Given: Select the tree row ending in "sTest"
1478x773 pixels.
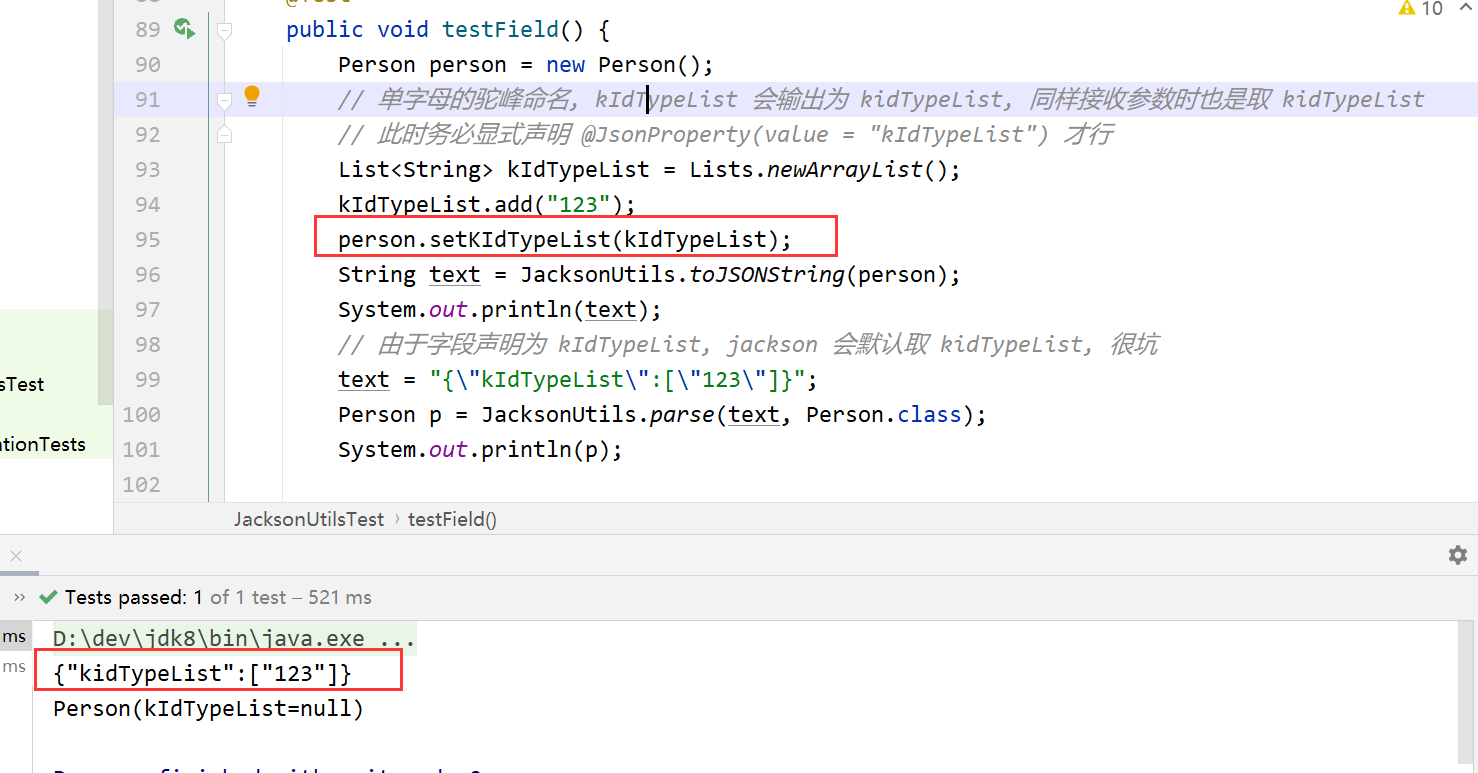Looking at the screenshot, I should coord(56,384).
